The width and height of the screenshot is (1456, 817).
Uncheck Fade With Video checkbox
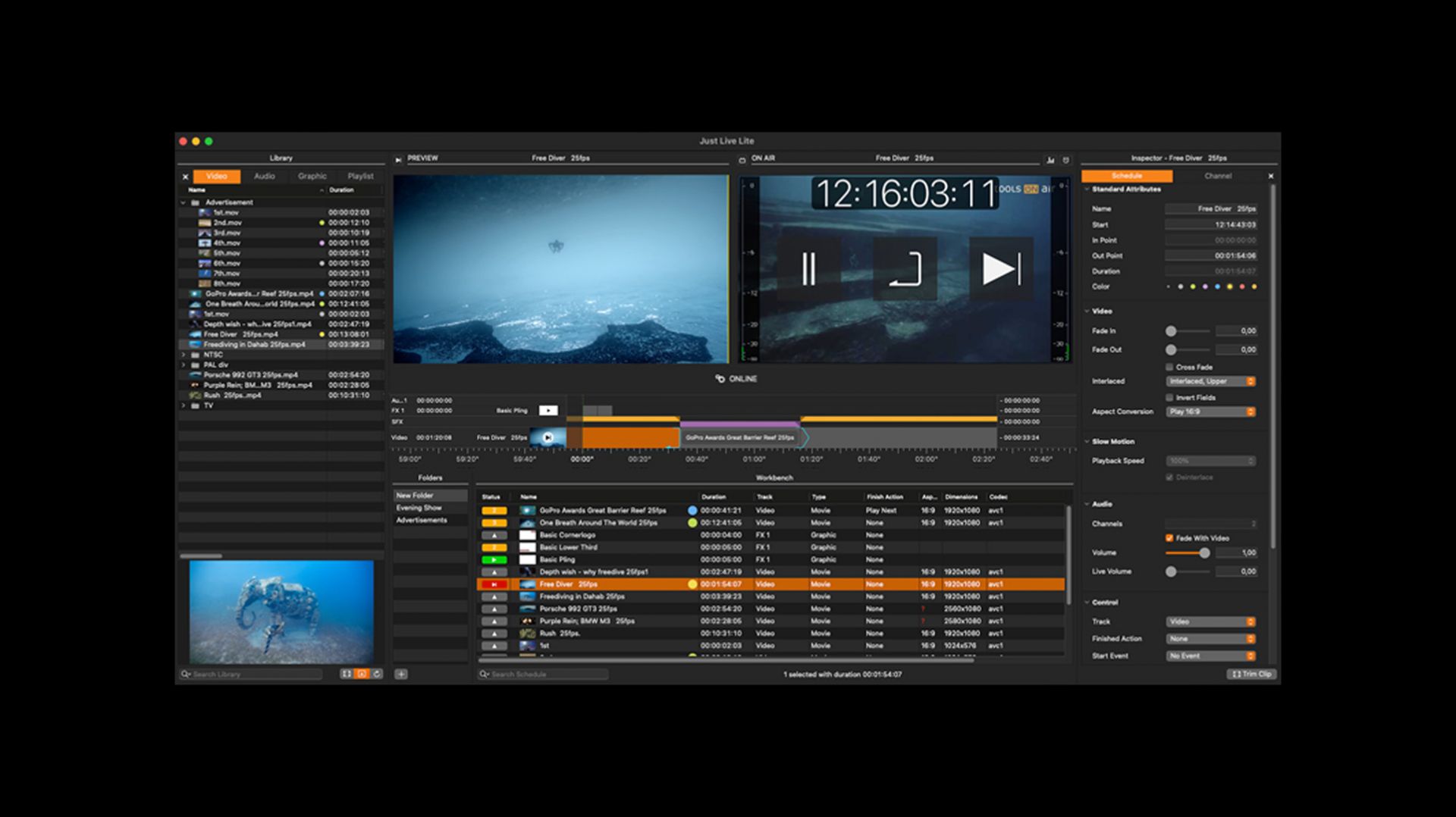(1169, 538)
